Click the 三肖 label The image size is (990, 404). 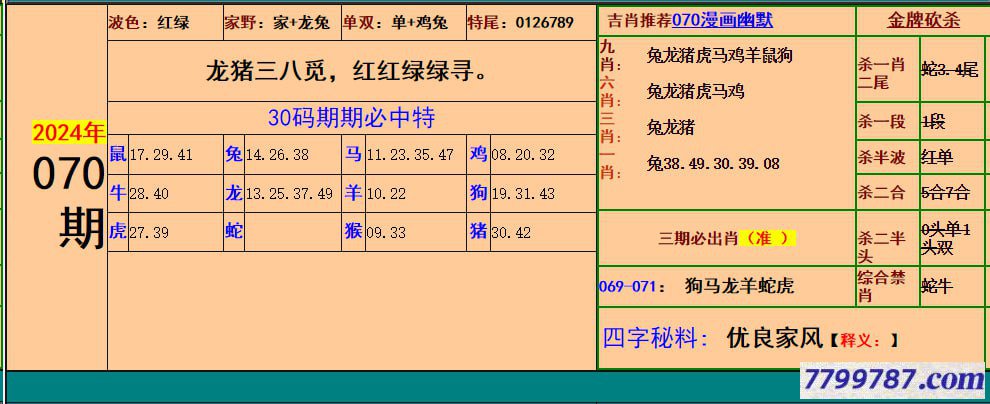tap(610, 128)
